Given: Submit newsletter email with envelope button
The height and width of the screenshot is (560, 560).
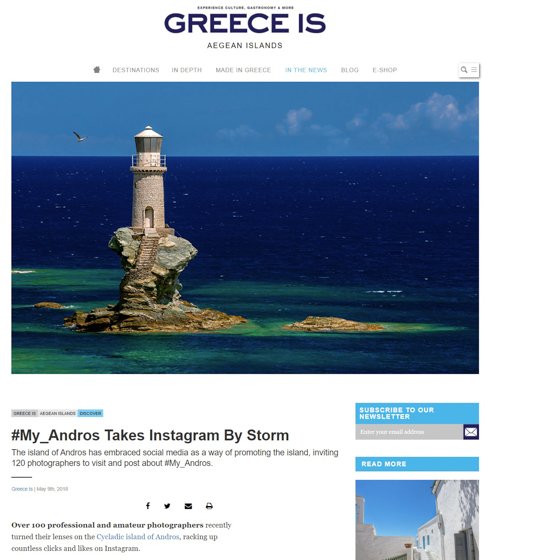Looking at the screenshot, I should click(x=471, y=432).
